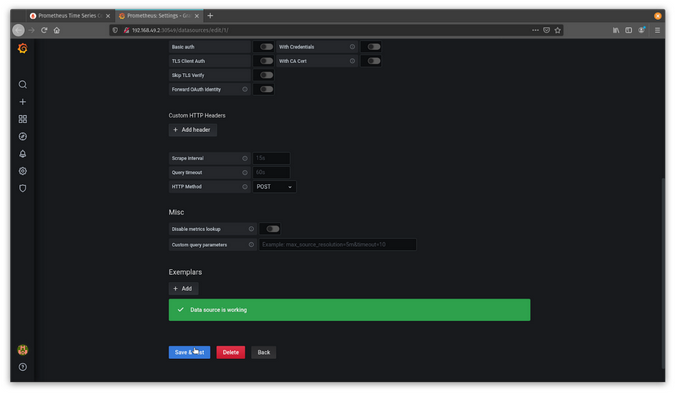Open the Dashboards grid icon in sidebar

tap(23, 119)
